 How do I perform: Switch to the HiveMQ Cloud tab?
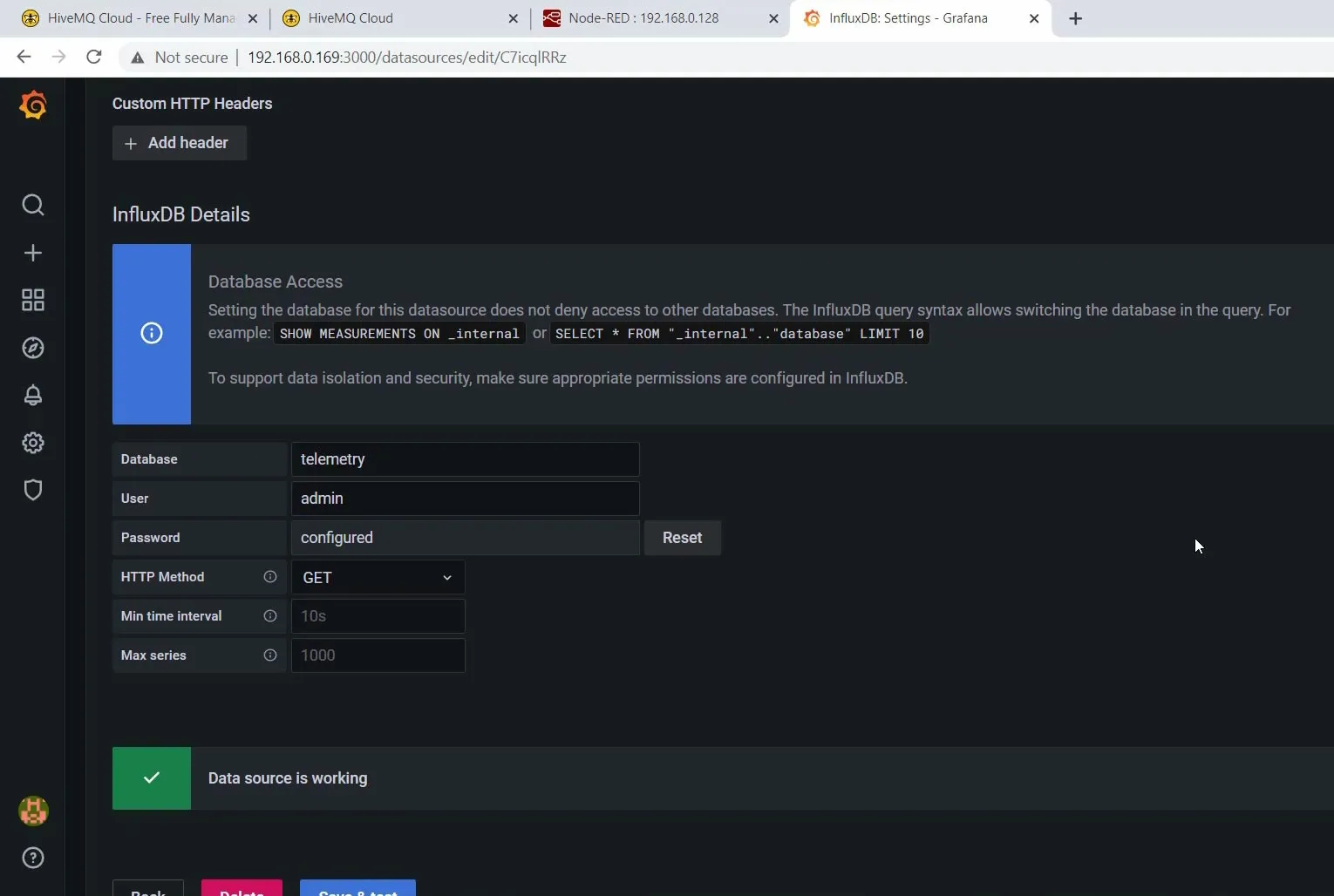click(x=399, y=18)
